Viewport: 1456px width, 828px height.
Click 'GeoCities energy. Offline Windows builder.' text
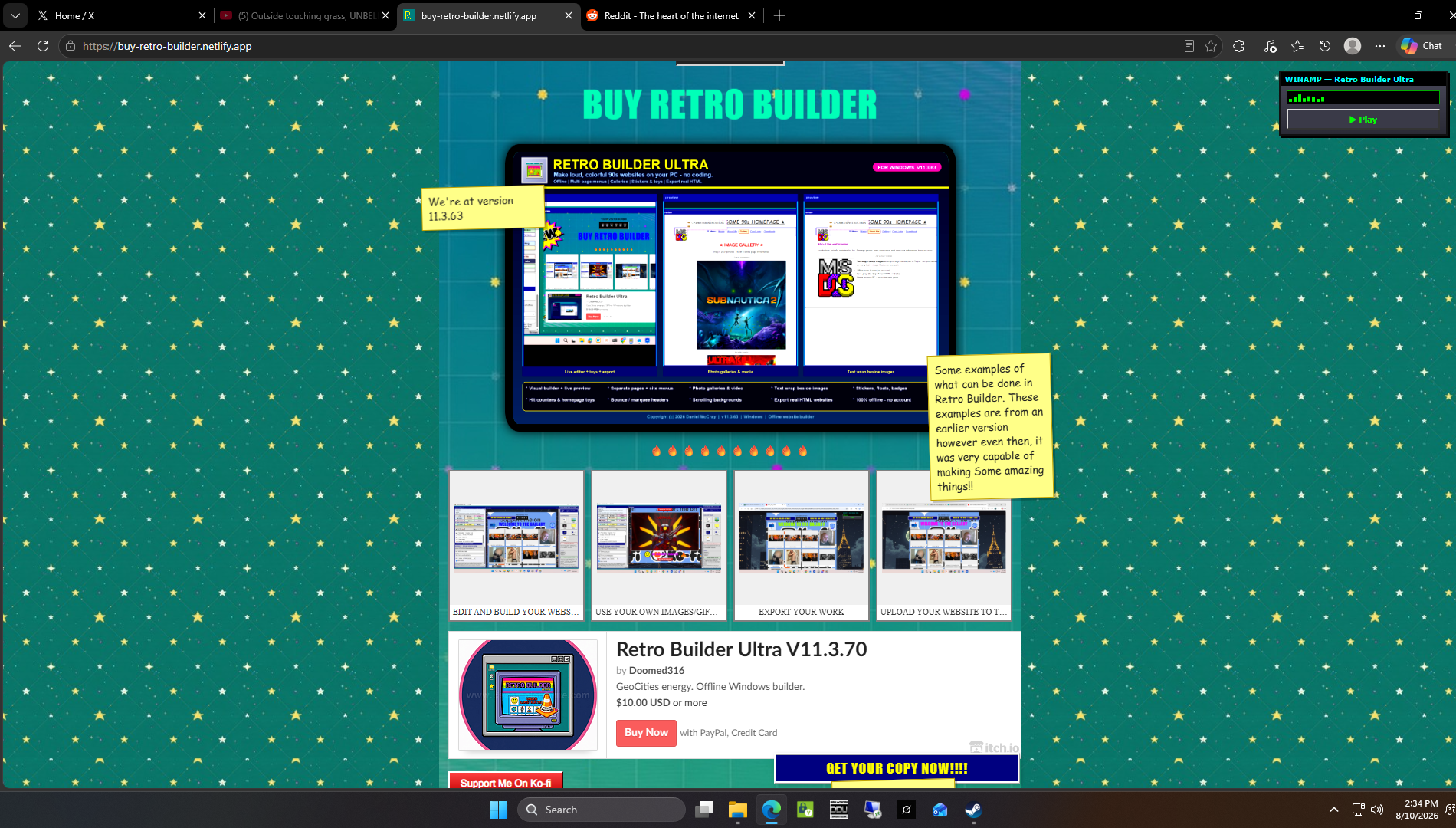(x=710, y=686)
